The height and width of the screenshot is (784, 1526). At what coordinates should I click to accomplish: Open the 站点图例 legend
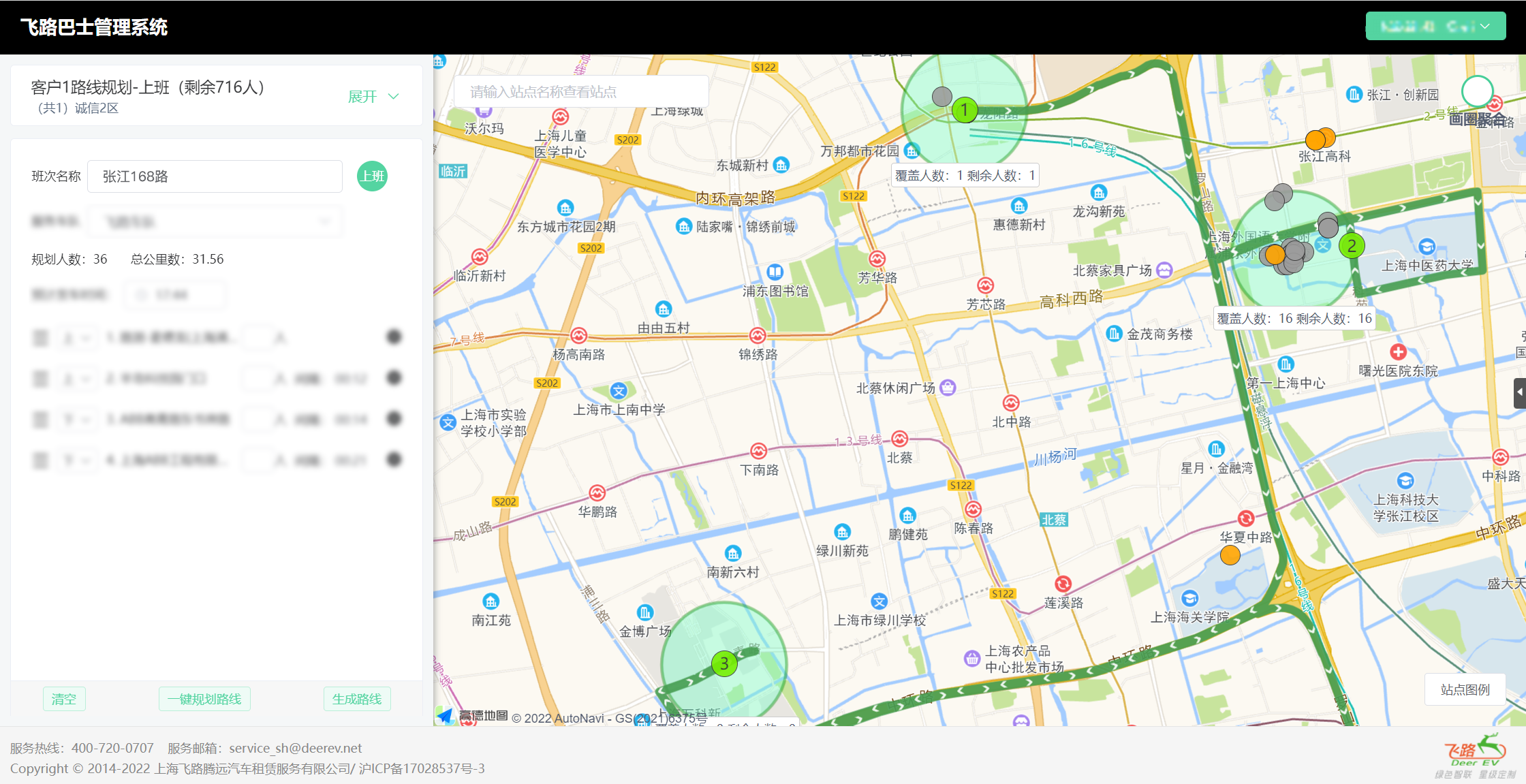coord(1465,690)
